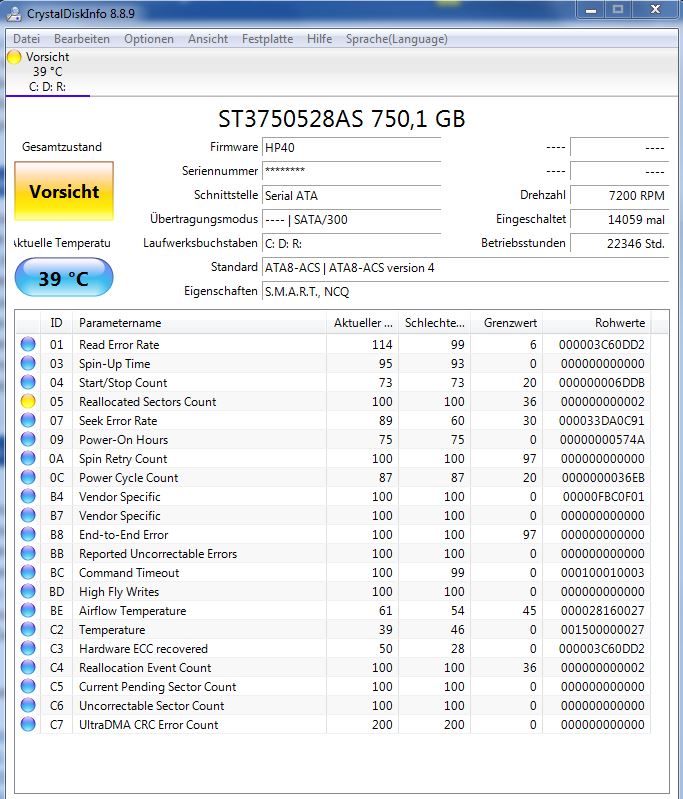This screenshot has width=683, height=799.
Task: Click blue status orb for Power Cycle Count
Action: (28, 477)
